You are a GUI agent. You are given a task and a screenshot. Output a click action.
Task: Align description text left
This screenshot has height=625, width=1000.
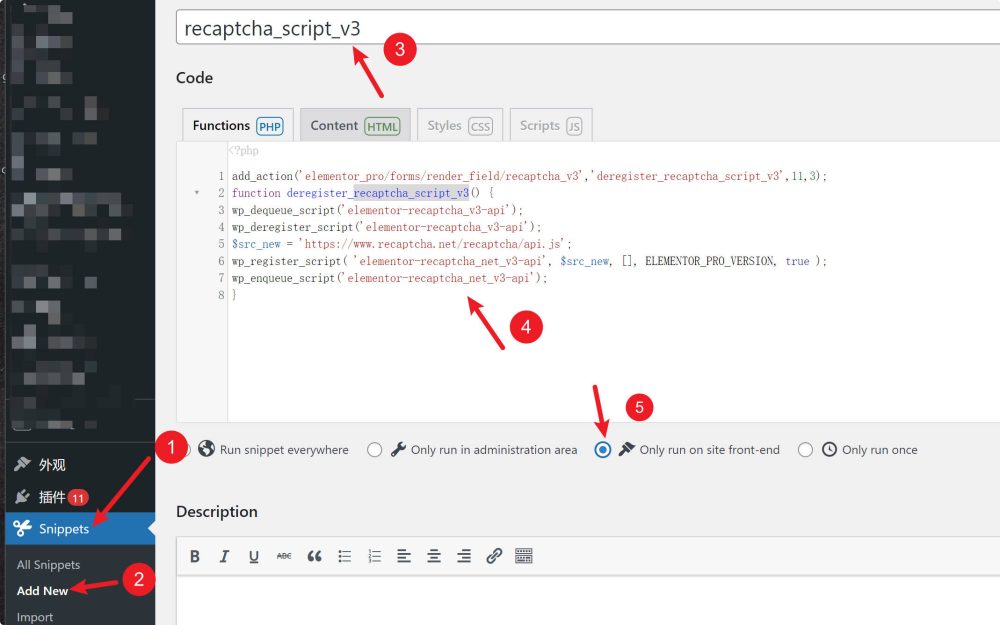pos(404,556)
